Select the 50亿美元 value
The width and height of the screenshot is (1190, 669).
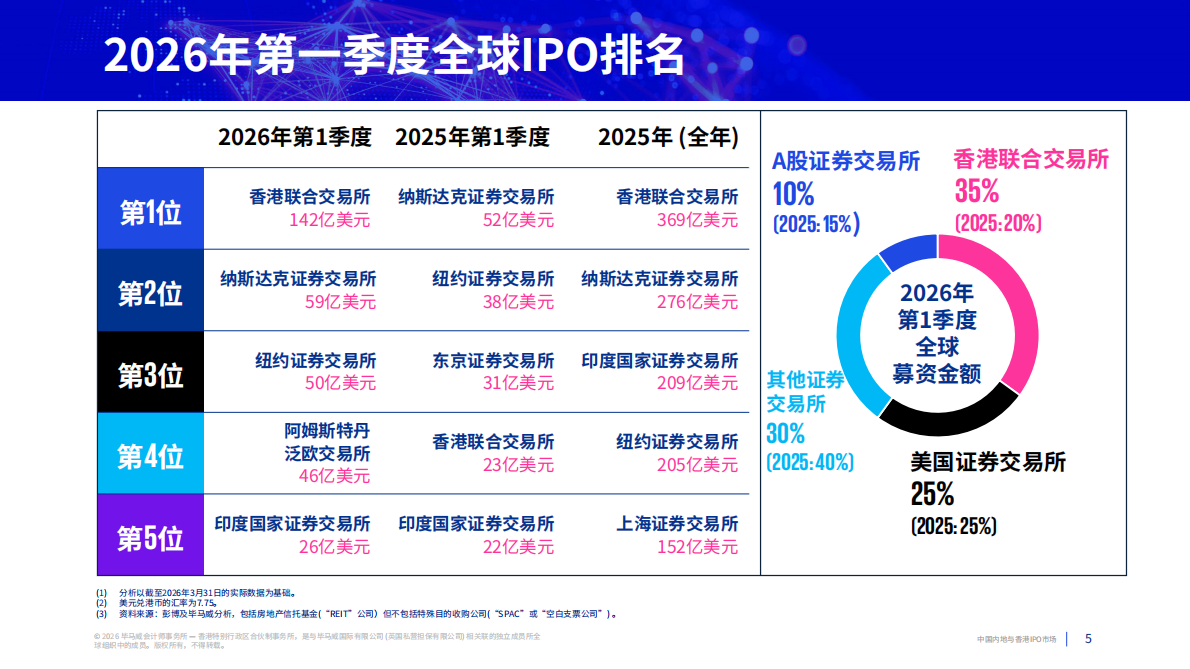(x=341, y=383)
